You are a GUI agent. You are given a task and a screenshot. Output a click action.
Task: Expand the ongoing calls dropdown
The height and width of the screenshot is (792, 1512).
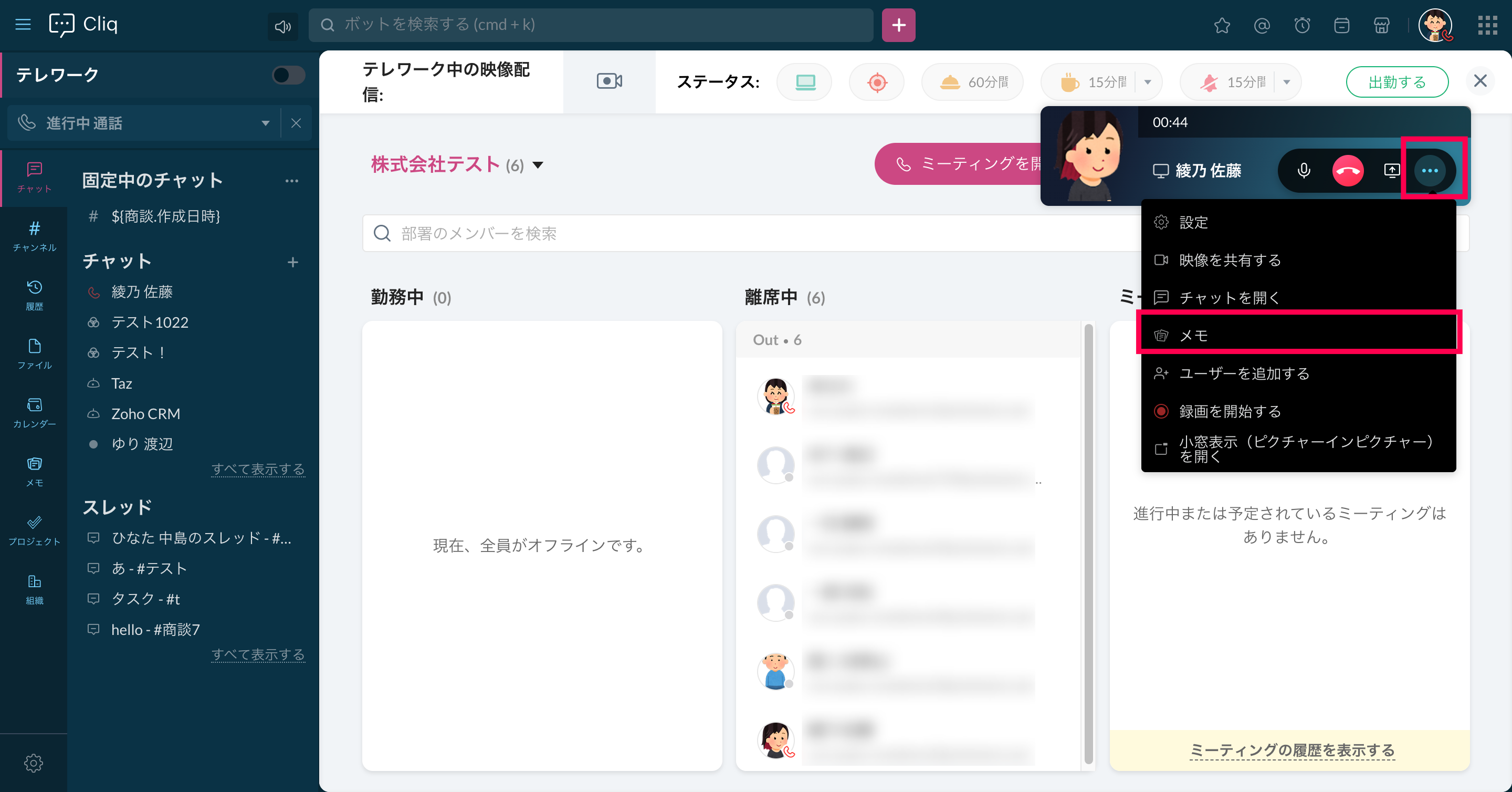[x=265, y=123]
